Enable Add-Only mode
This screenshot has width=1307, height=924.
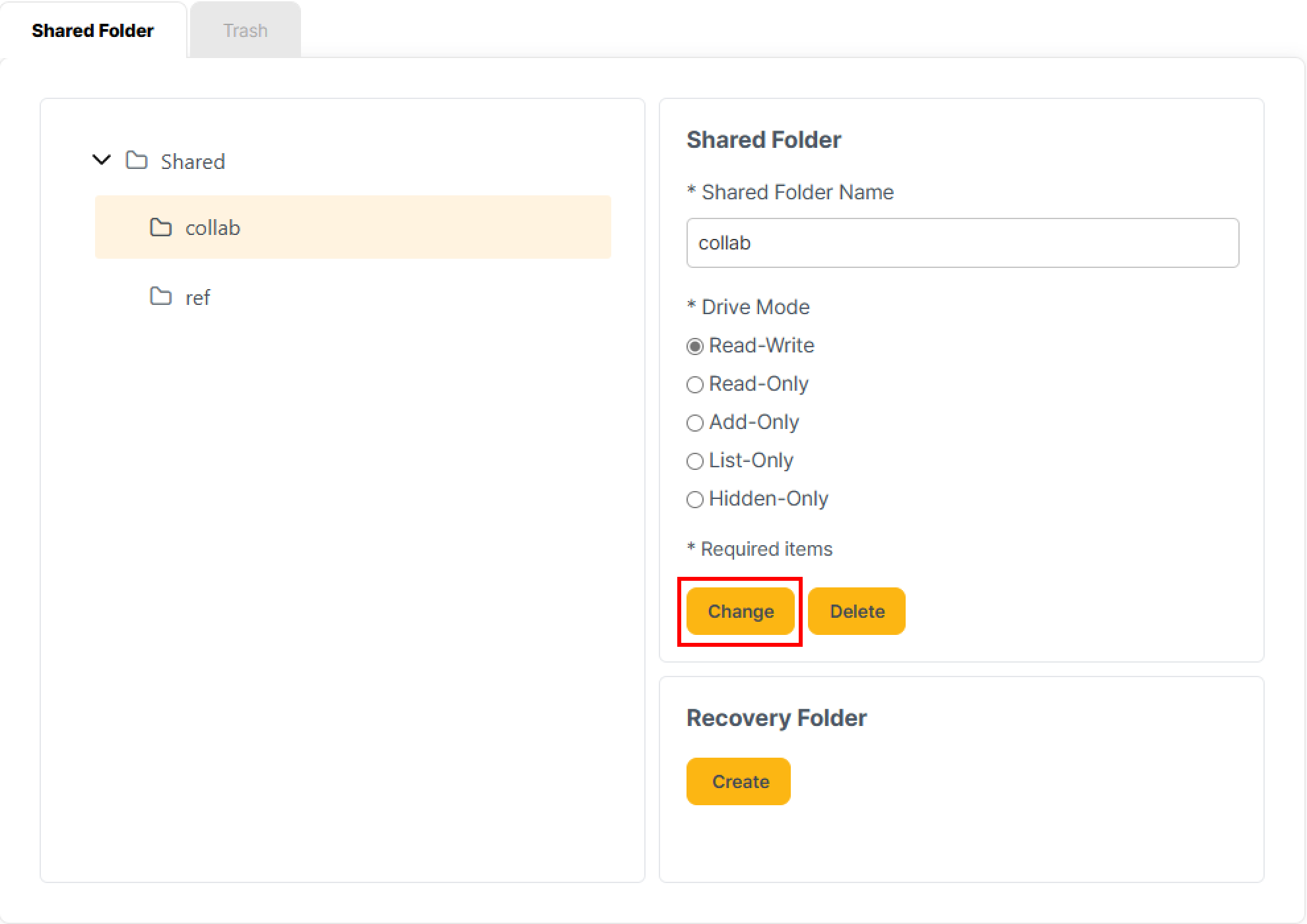pos(694,422)
